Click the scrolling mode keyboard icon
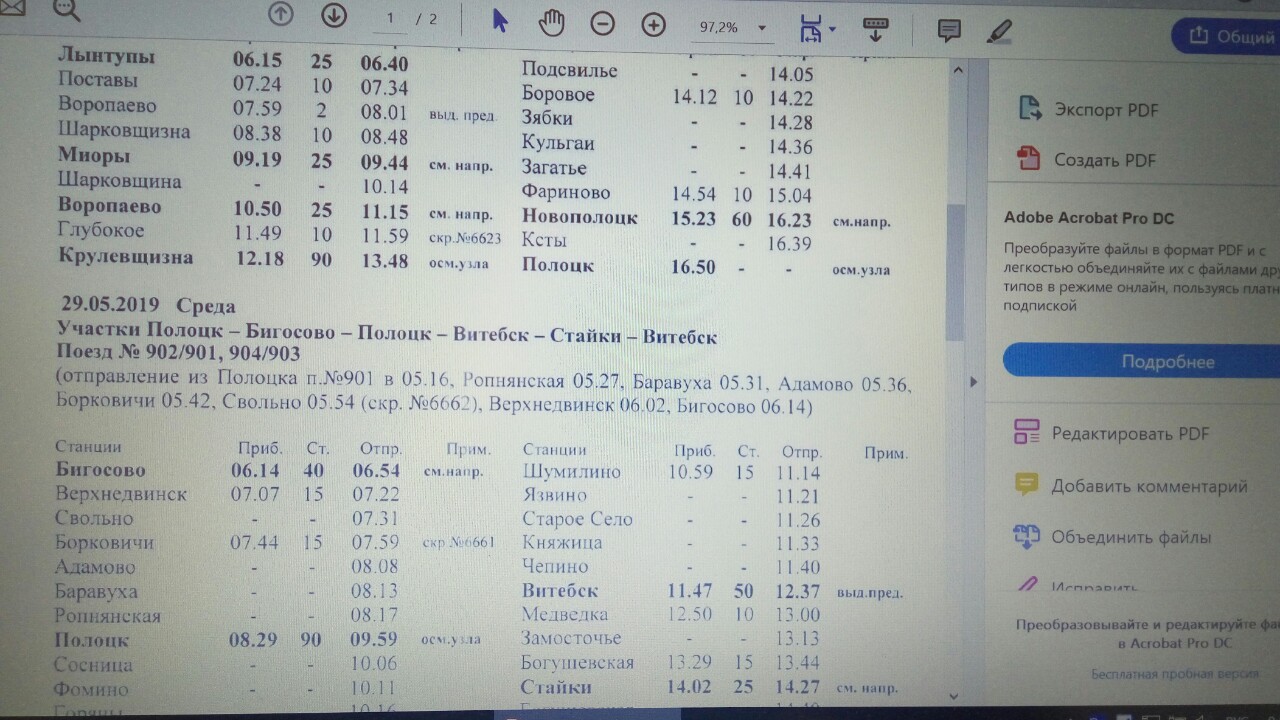This screenshot has height=720, width=1280. pos(875,30)
